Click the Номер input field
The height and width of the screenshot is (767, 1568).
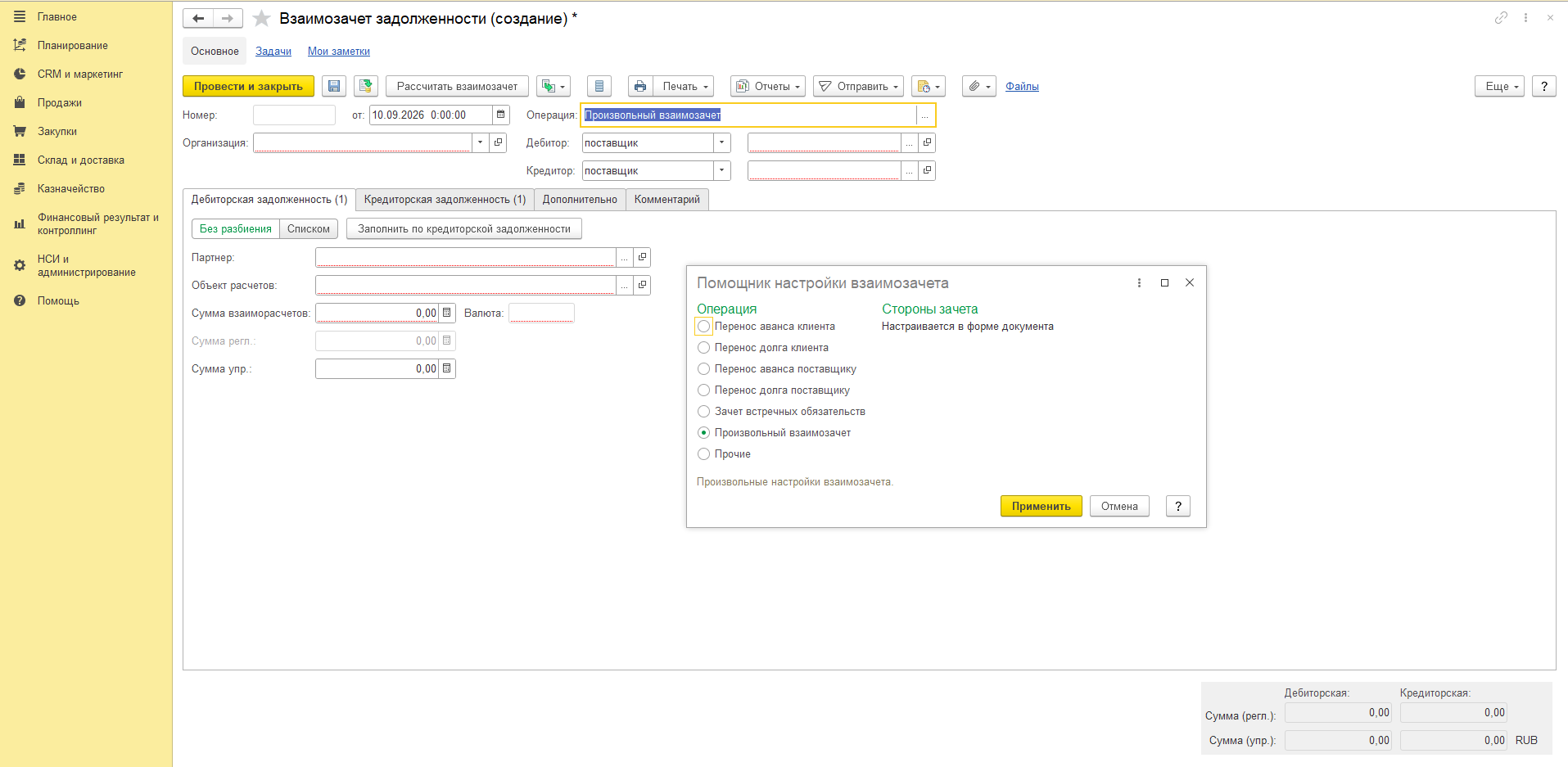294,115
